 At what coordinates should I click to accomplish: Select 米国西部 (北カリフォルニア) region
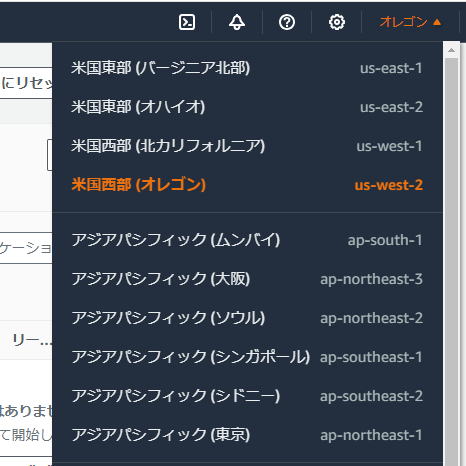(247, 146)
